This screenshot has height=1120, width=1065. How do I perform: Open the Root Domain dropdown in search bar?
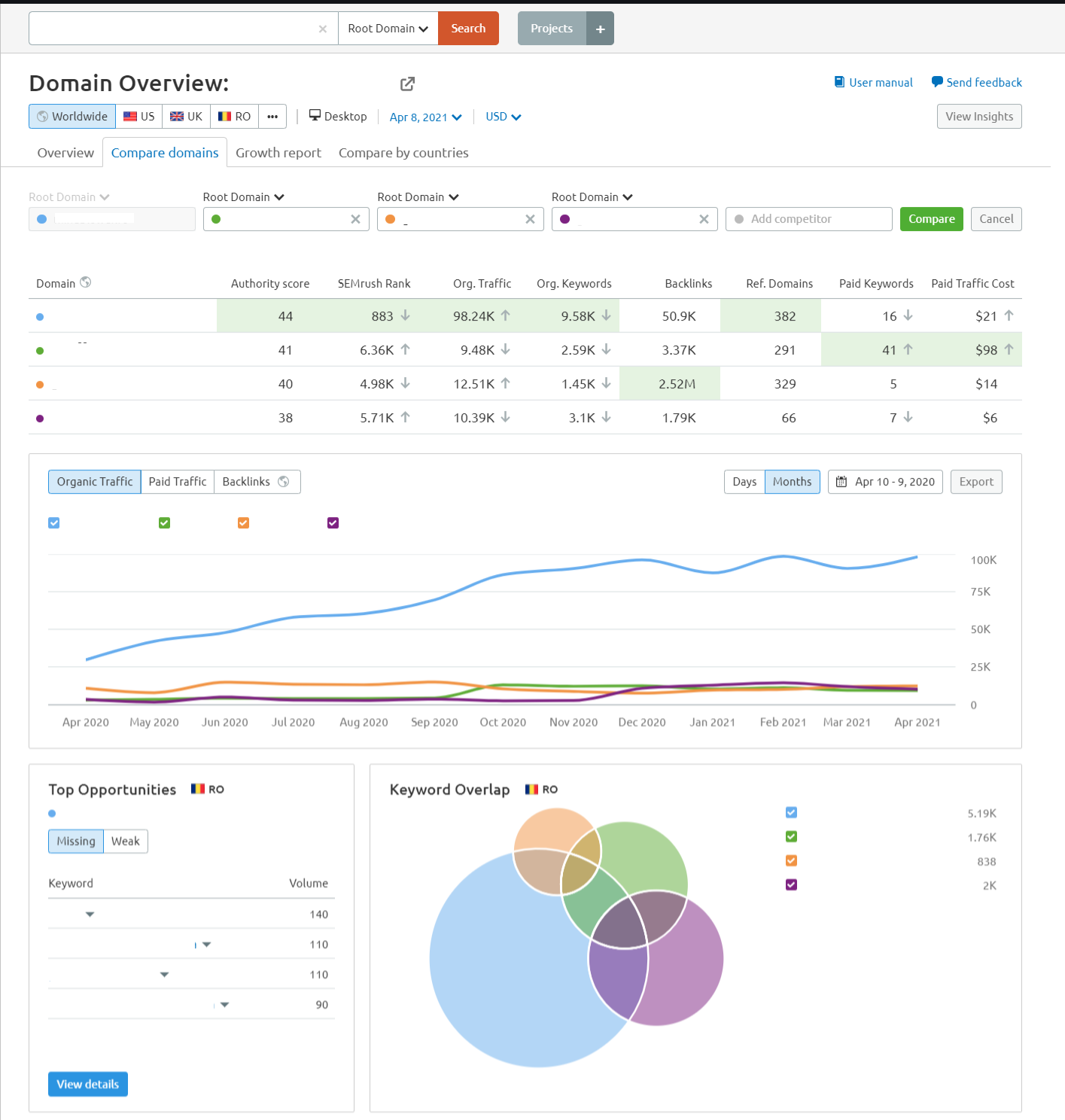388,29
